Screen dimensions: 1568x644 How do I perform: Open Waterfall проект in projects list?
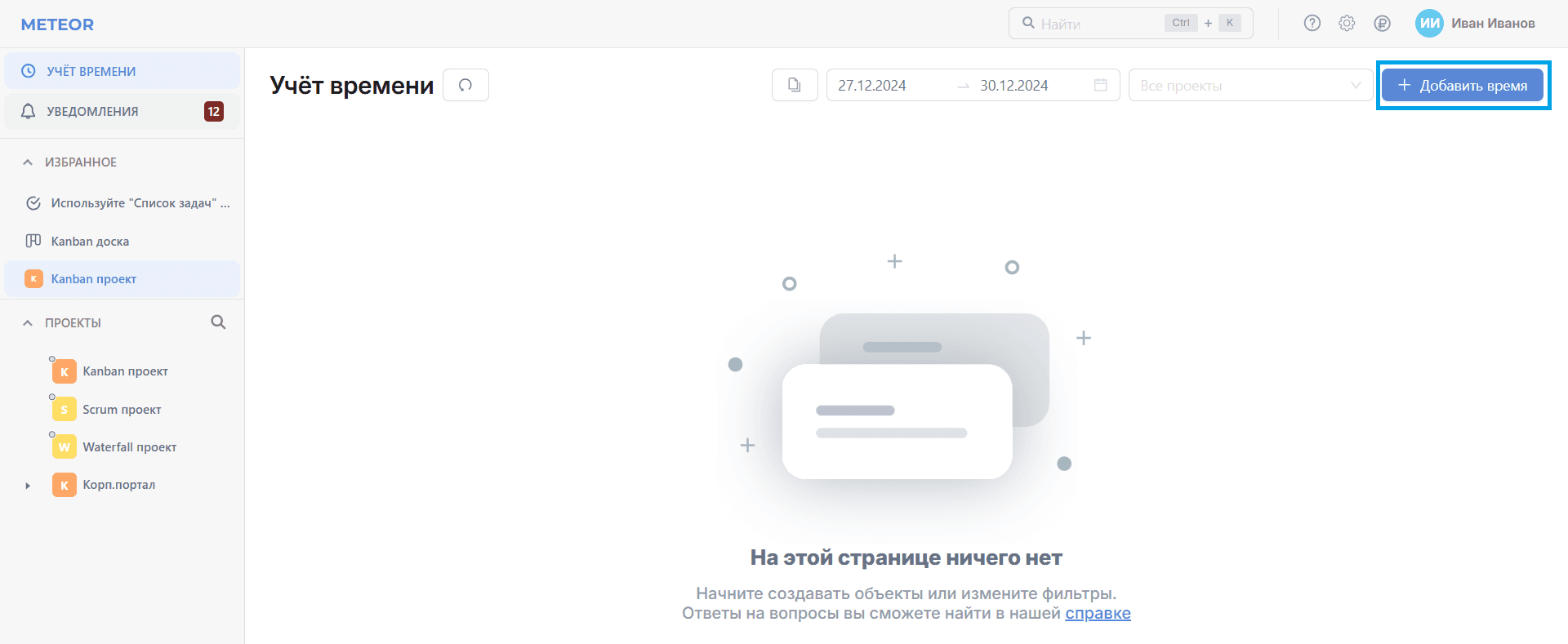130,447
